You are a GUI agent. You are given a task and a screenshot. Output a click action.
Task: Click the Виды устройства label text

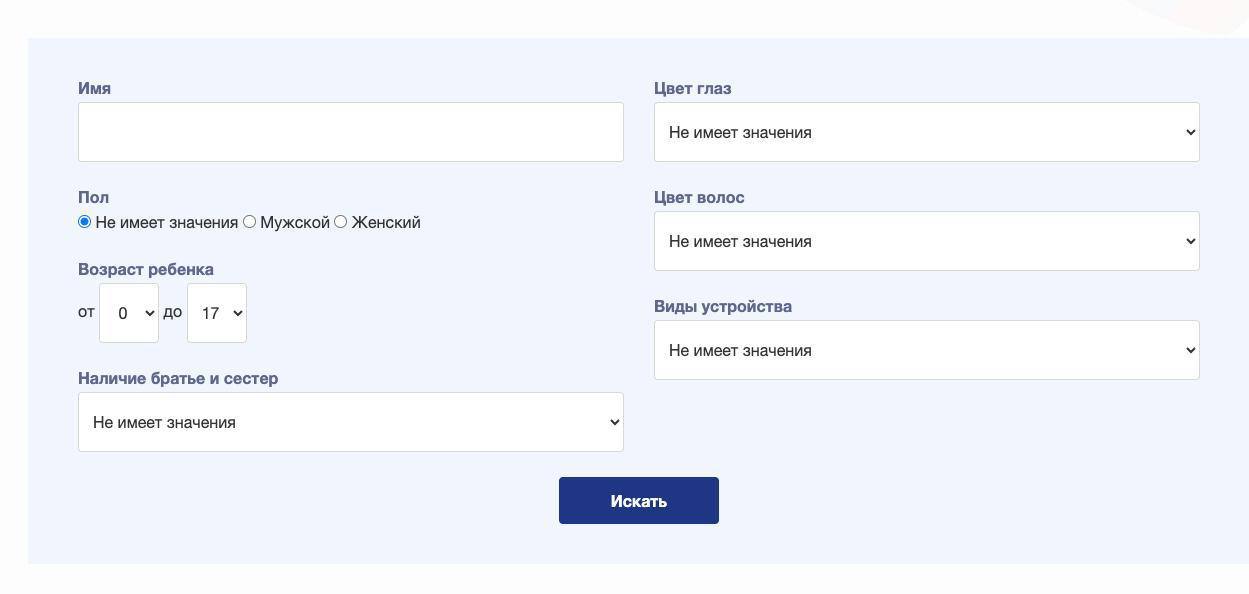point(723,306)
